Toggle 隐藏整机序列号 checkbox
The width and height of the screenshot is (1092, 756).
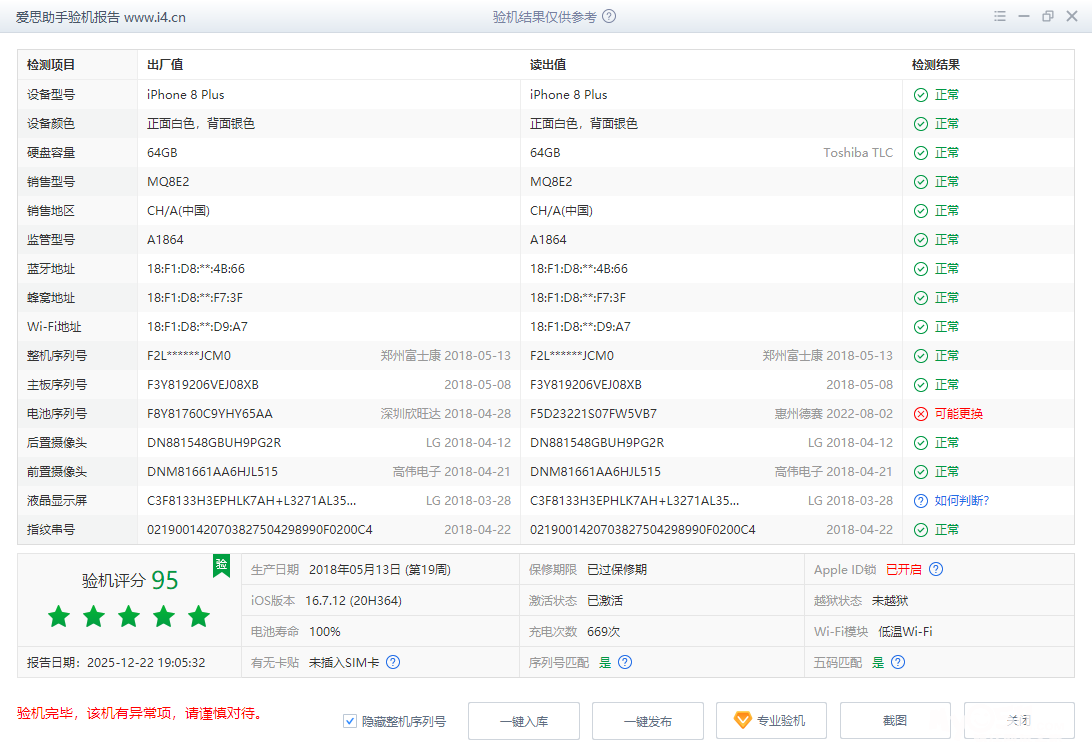pos(350,721)
